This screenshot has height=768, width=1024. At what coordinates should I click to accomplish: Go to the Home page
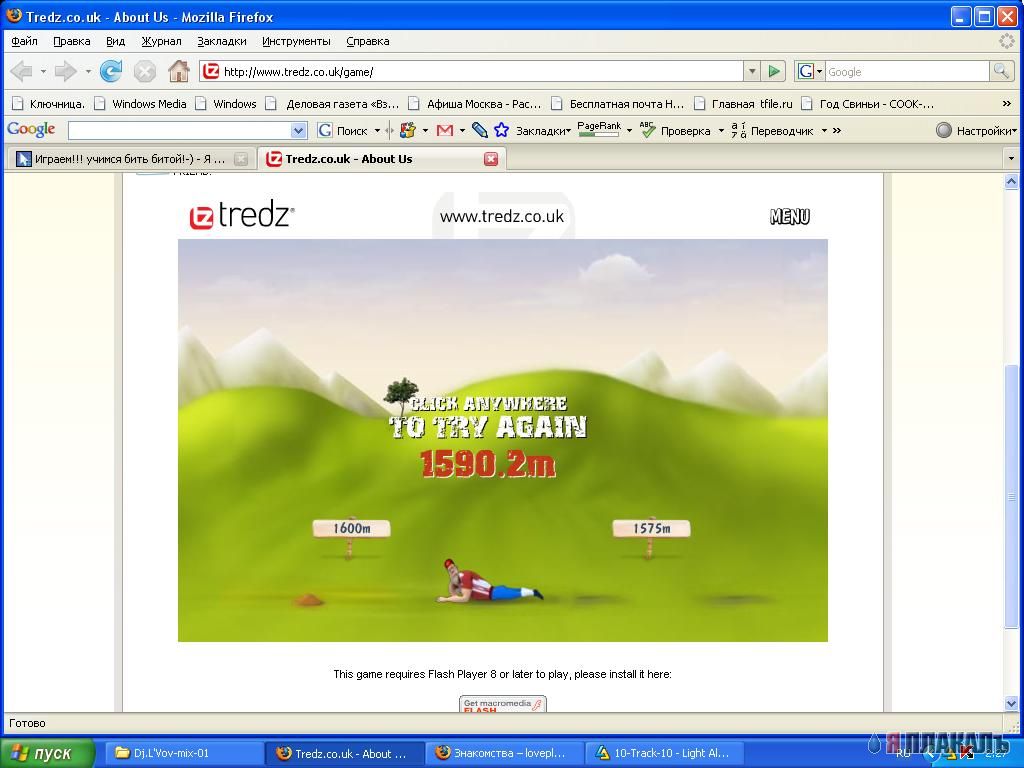click(178, 71)
